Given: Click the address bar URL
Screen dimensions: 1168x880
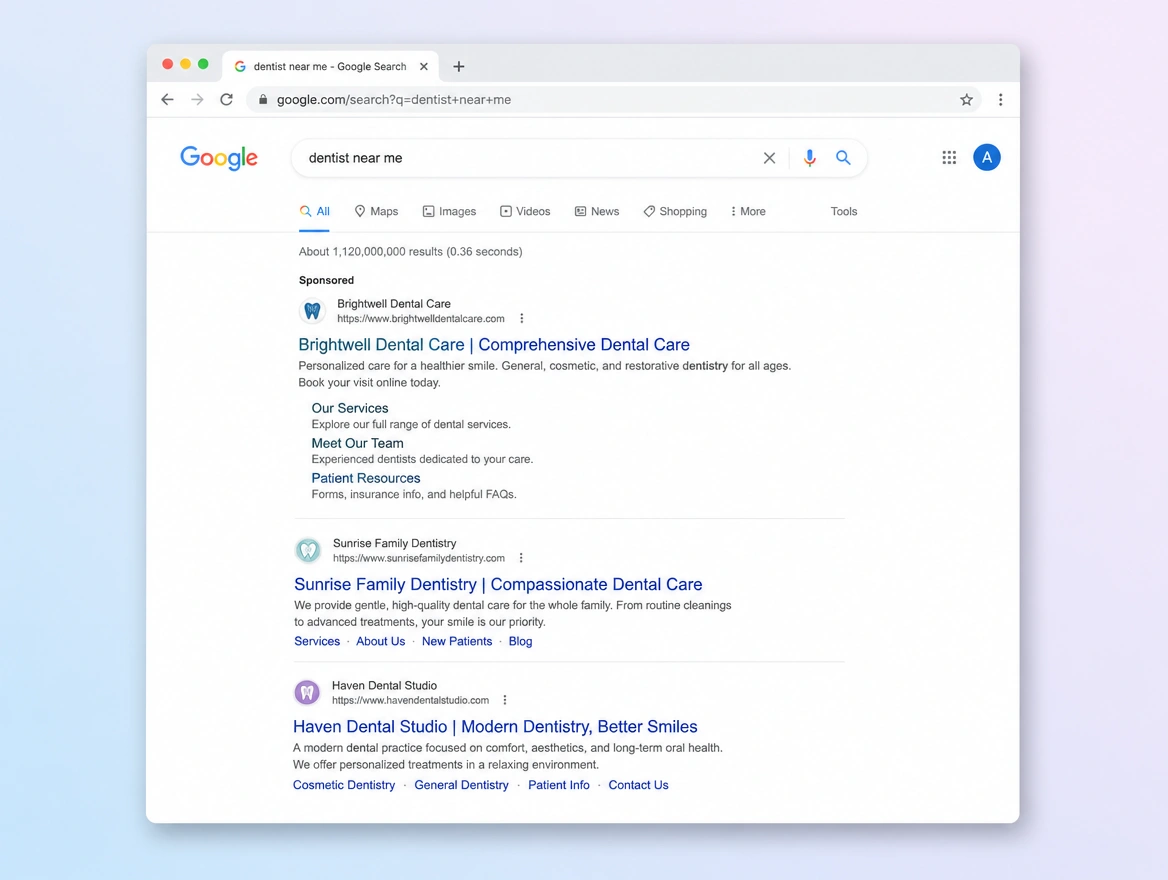Looking at the screenshot, I should [393, 99].
